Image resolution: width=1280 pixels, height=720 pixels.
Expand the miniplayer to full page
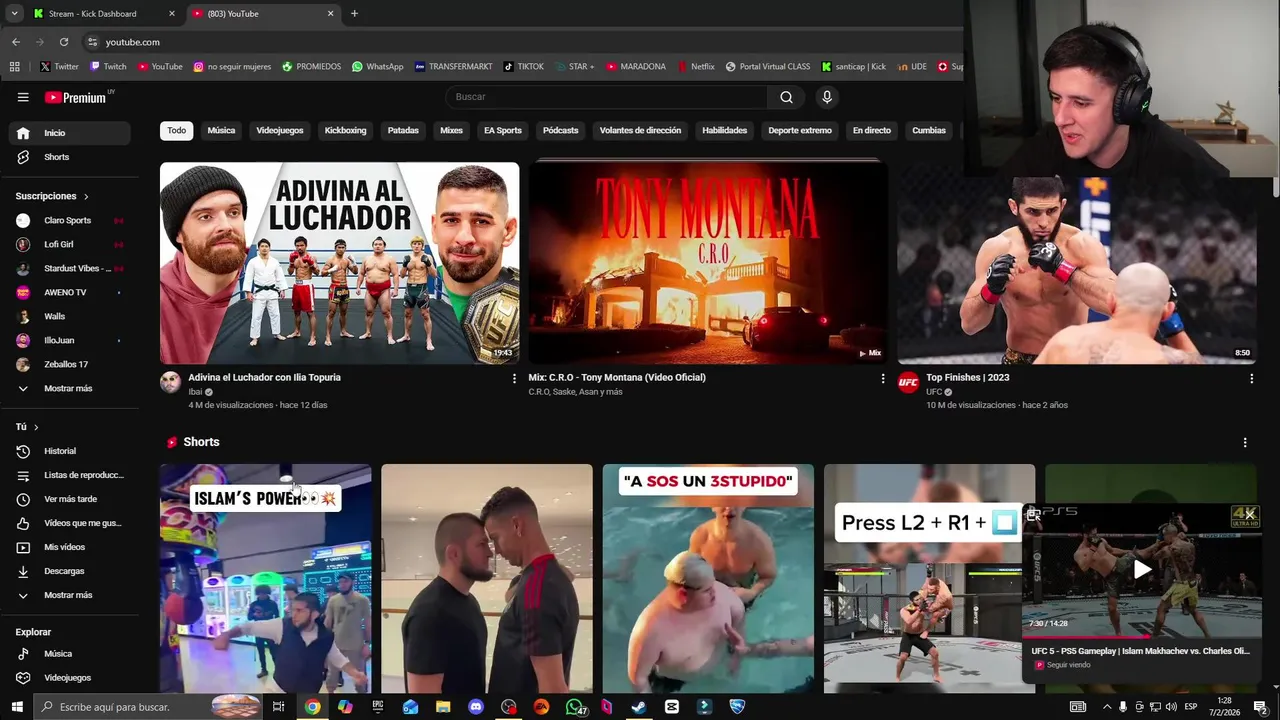[x=1034, y=515]
